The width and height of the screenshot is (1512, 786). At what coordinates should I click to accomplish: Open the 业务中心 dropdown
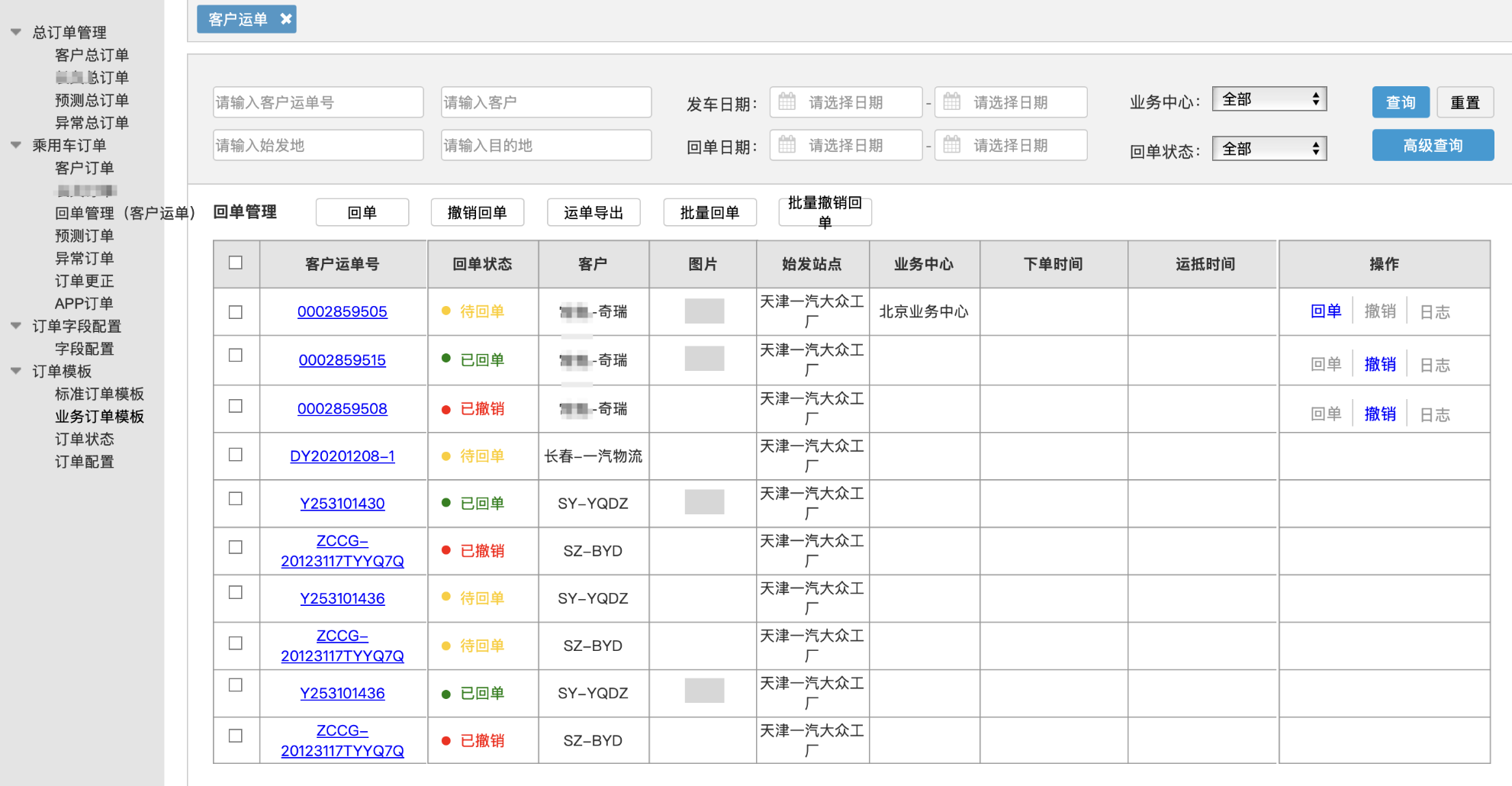[1269, 98]
